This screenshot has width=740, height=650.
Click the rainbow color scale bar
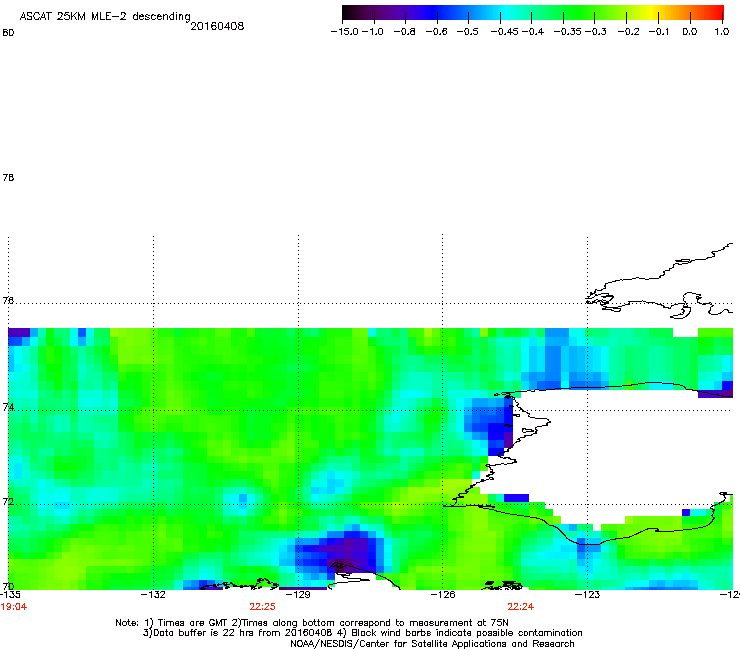(x=533, y=13)
